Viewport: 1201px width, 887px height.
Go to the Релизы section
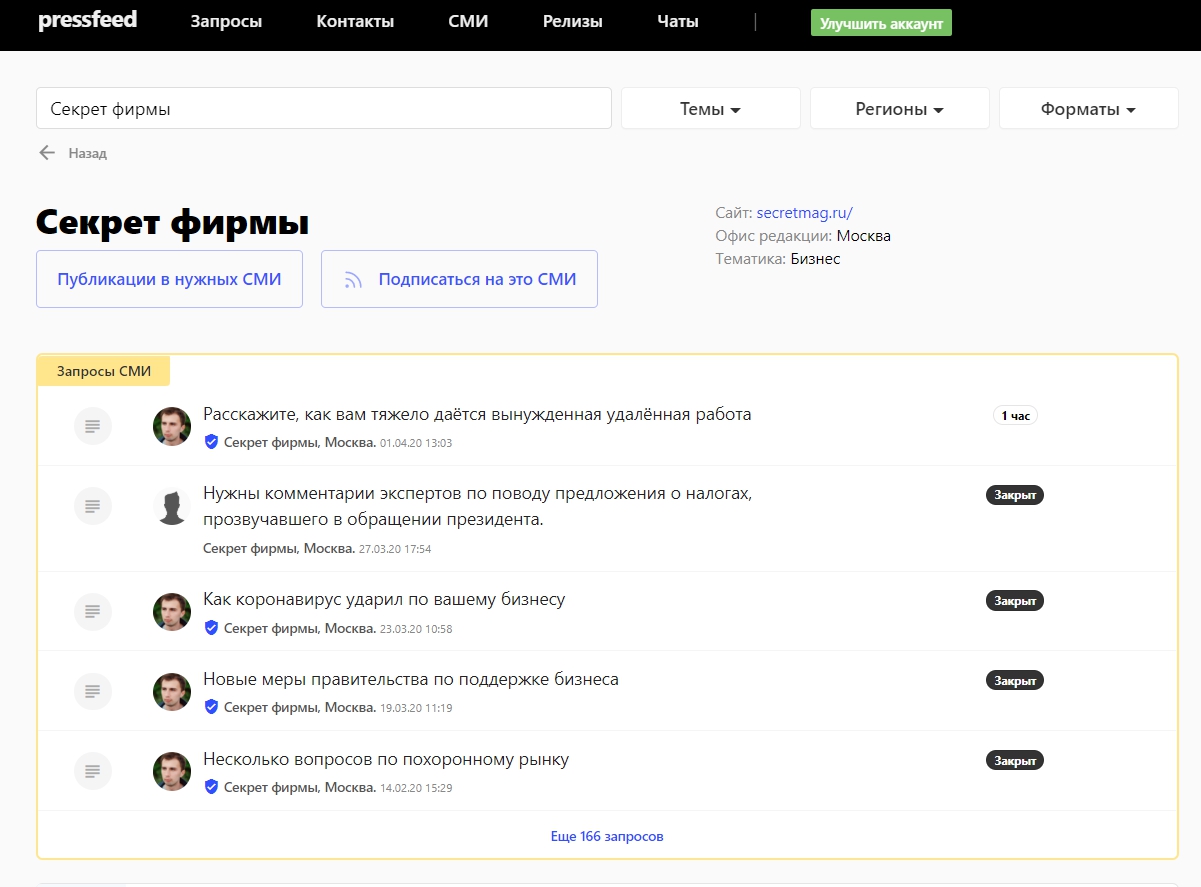tap(573, 22)
